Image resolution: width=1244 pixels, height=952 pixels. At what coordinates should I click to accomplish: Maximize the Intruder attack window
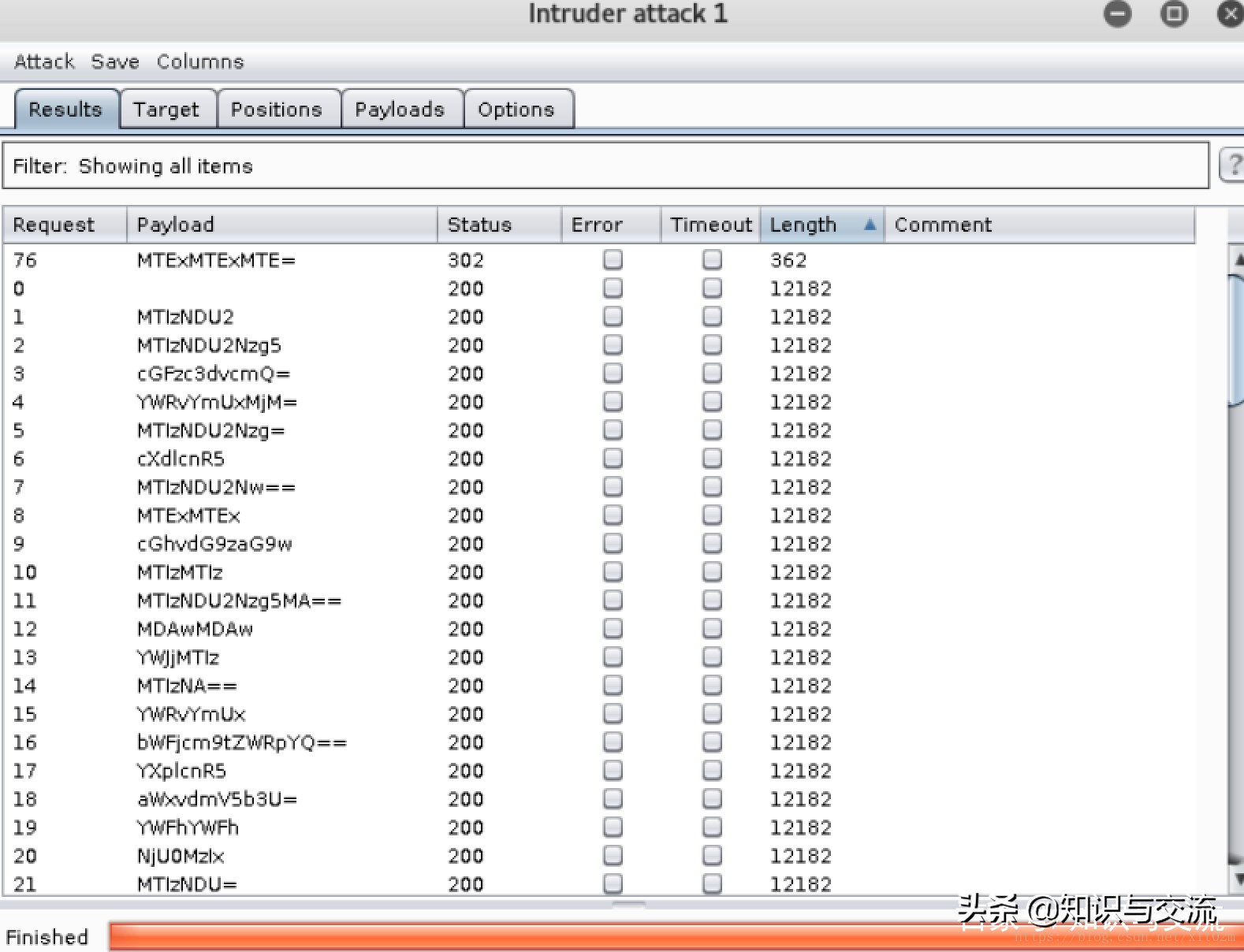[x=1174, y=13]
